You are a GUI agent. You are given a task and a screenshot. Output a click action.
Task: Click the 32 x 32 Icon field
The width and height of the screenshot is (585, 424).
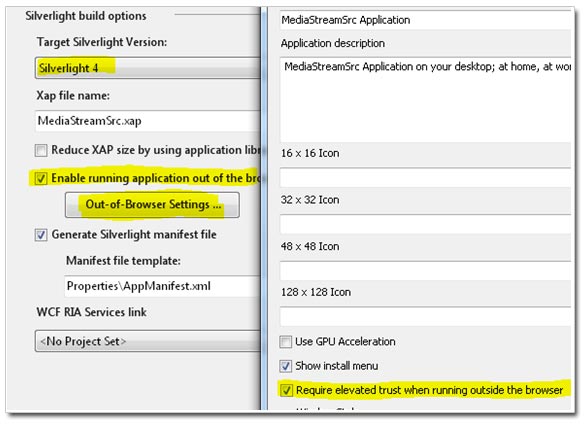[425, 224]
